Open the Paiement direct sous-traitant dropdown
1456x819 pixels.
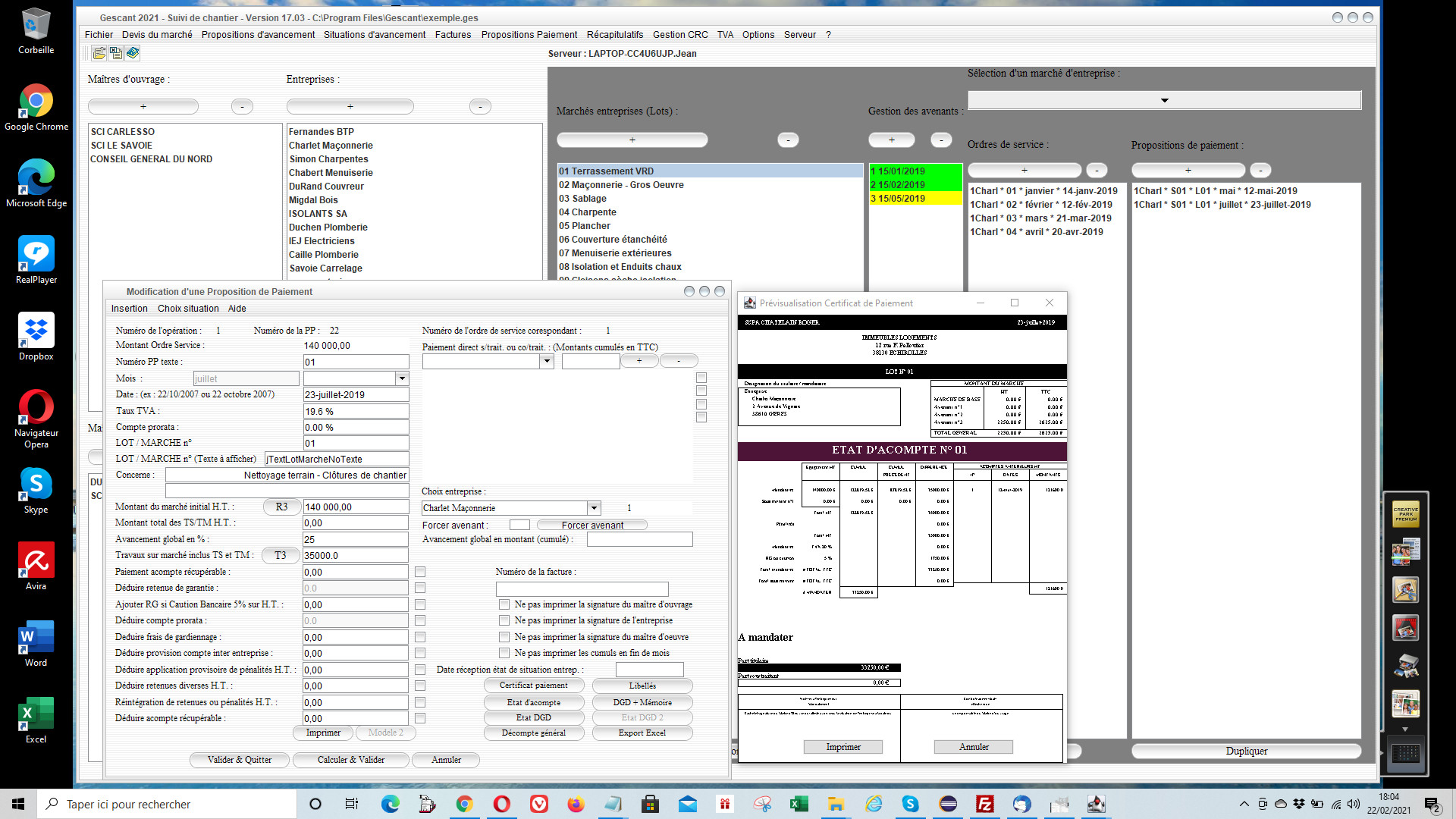[547, 362]
